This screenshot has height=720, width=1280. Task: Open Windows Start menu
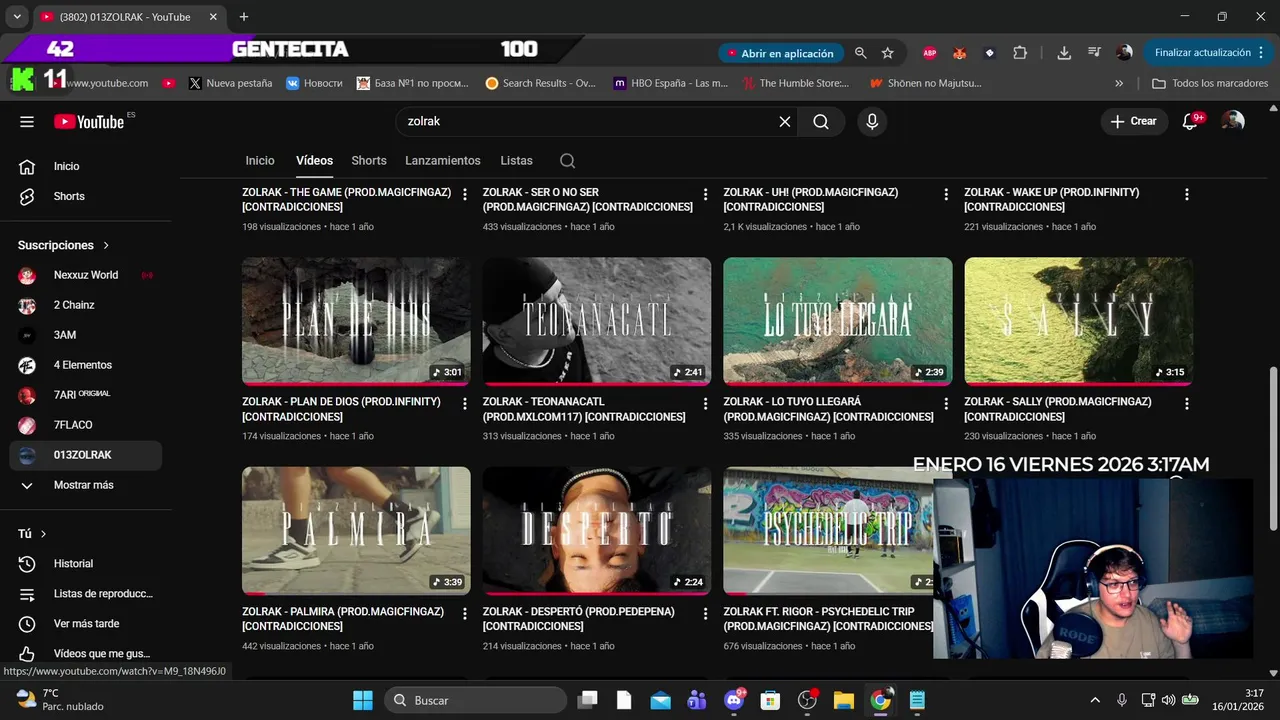(363, 700)
